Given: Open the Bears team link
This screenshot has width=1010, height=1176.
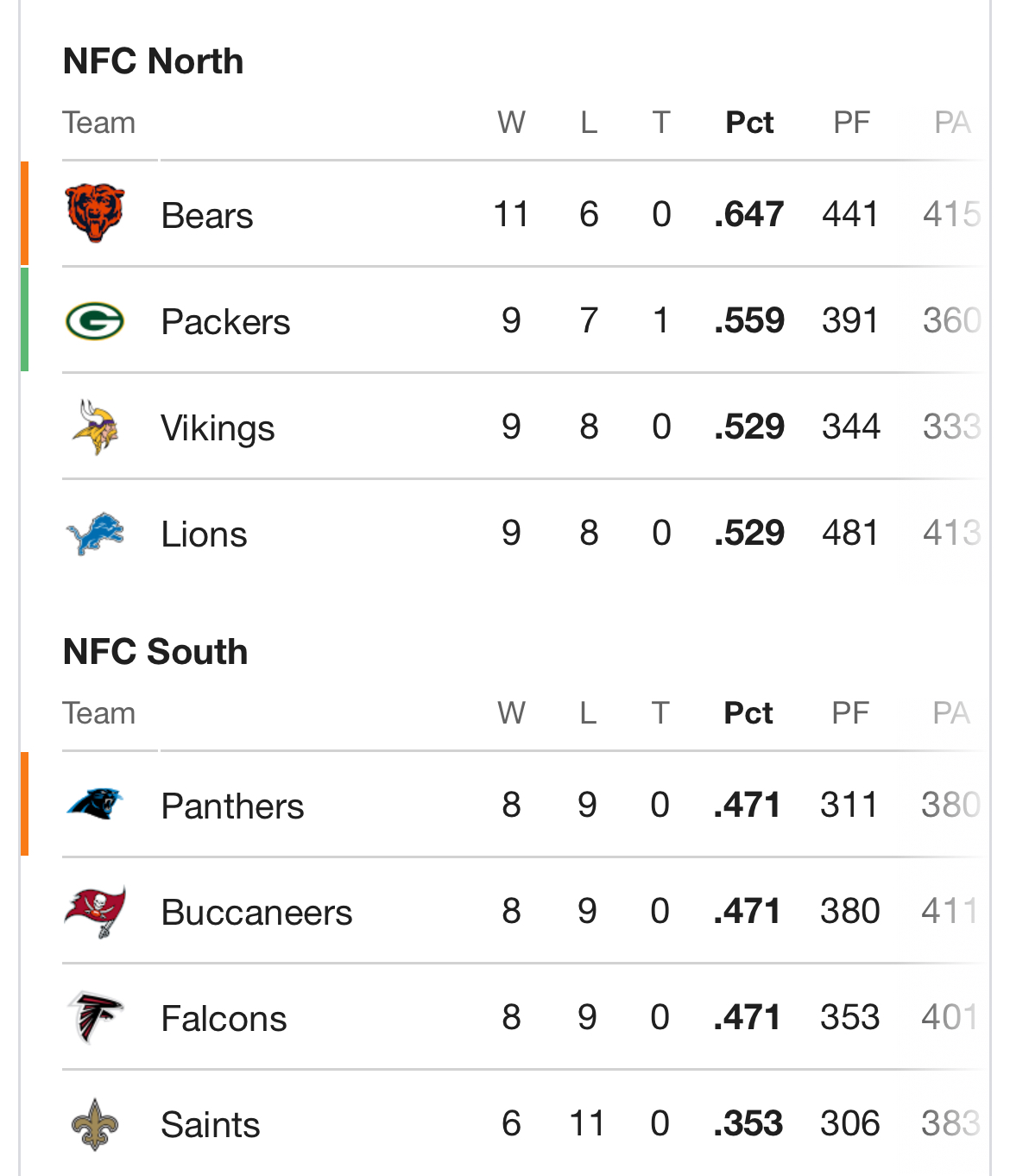Looking at the screenshot, I should coord(207,216).
